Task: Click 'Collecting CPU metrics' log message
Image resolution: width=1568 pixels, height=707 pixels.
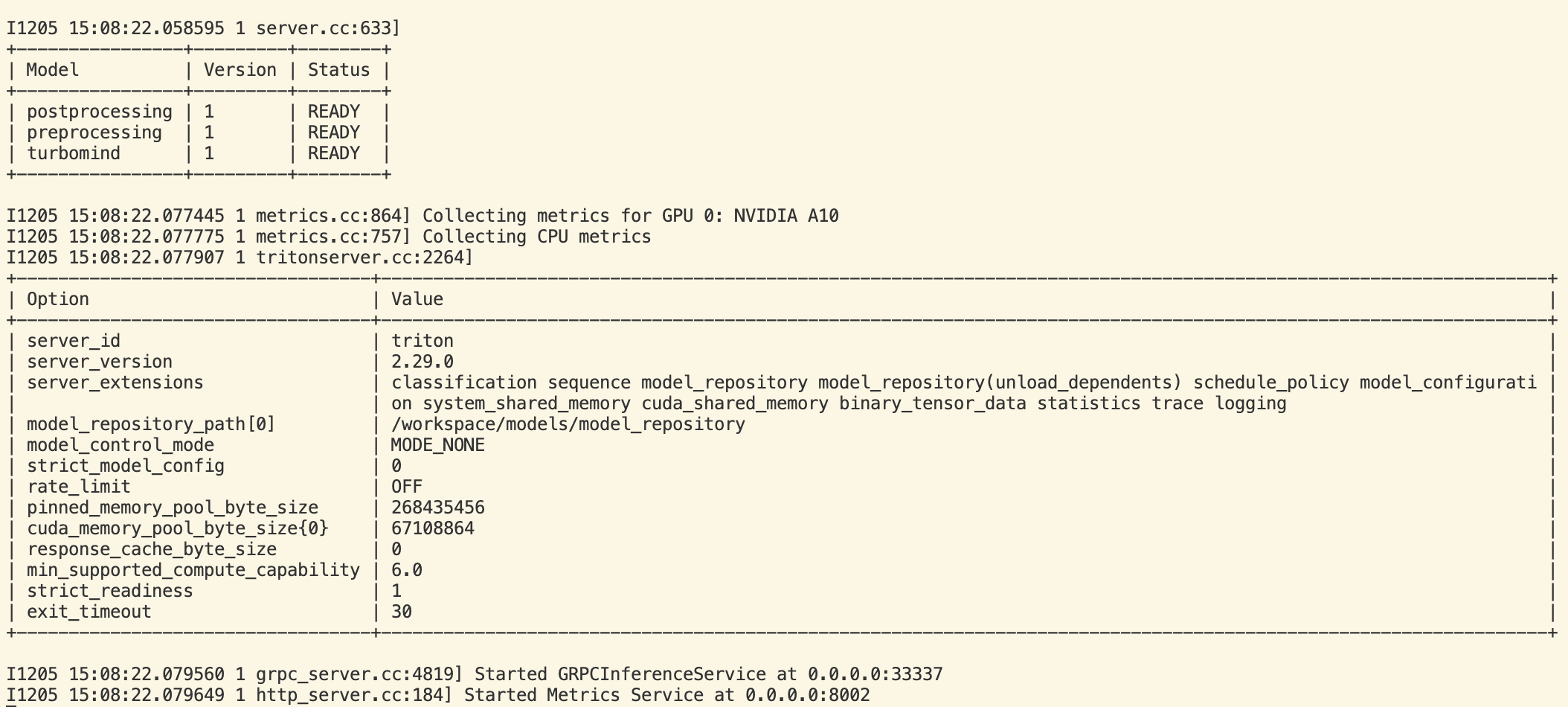Action: pyautogui.click(x=536, y=237)
